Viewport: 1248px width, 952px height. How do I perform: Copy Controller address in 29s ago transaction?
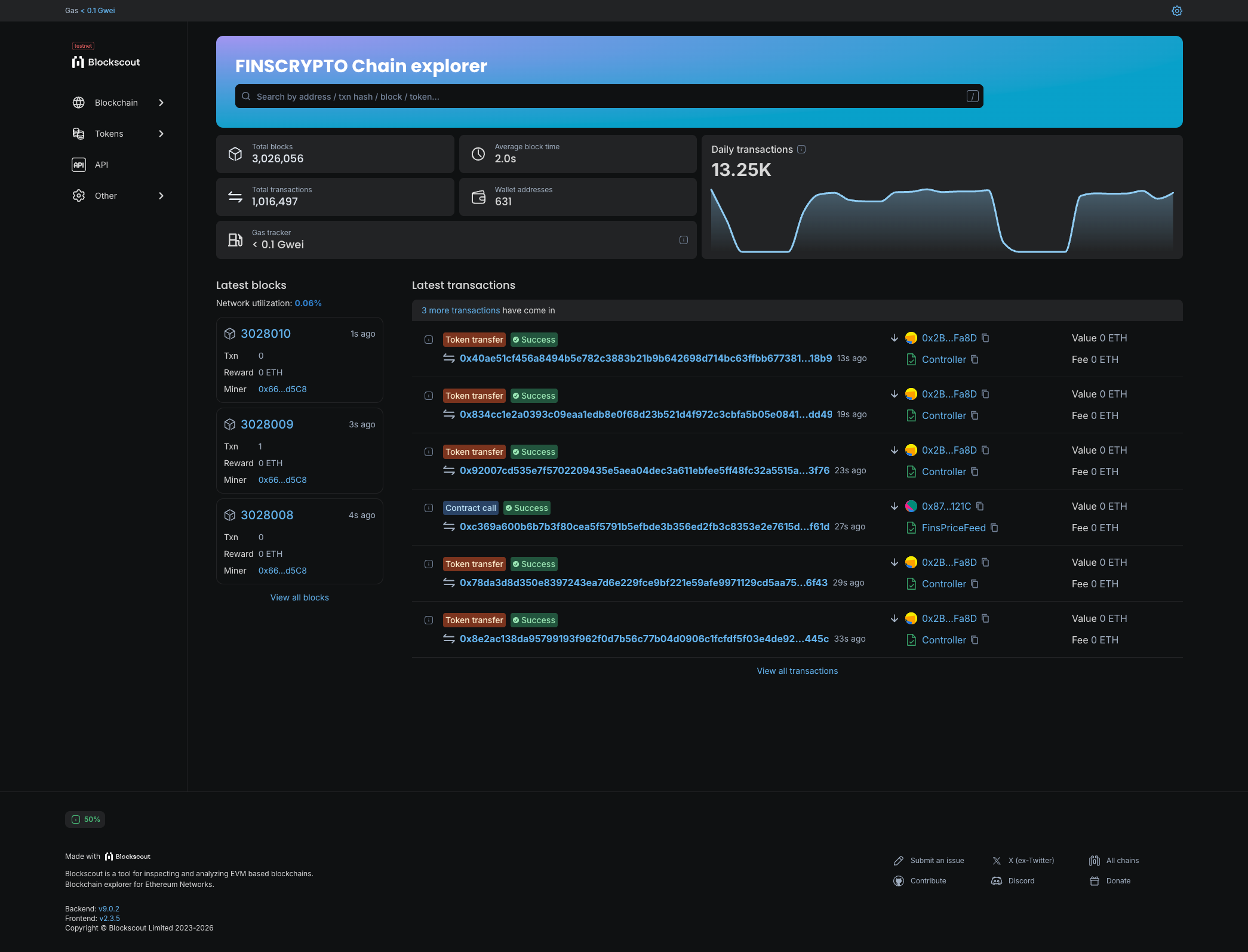(x=975, y=584)
